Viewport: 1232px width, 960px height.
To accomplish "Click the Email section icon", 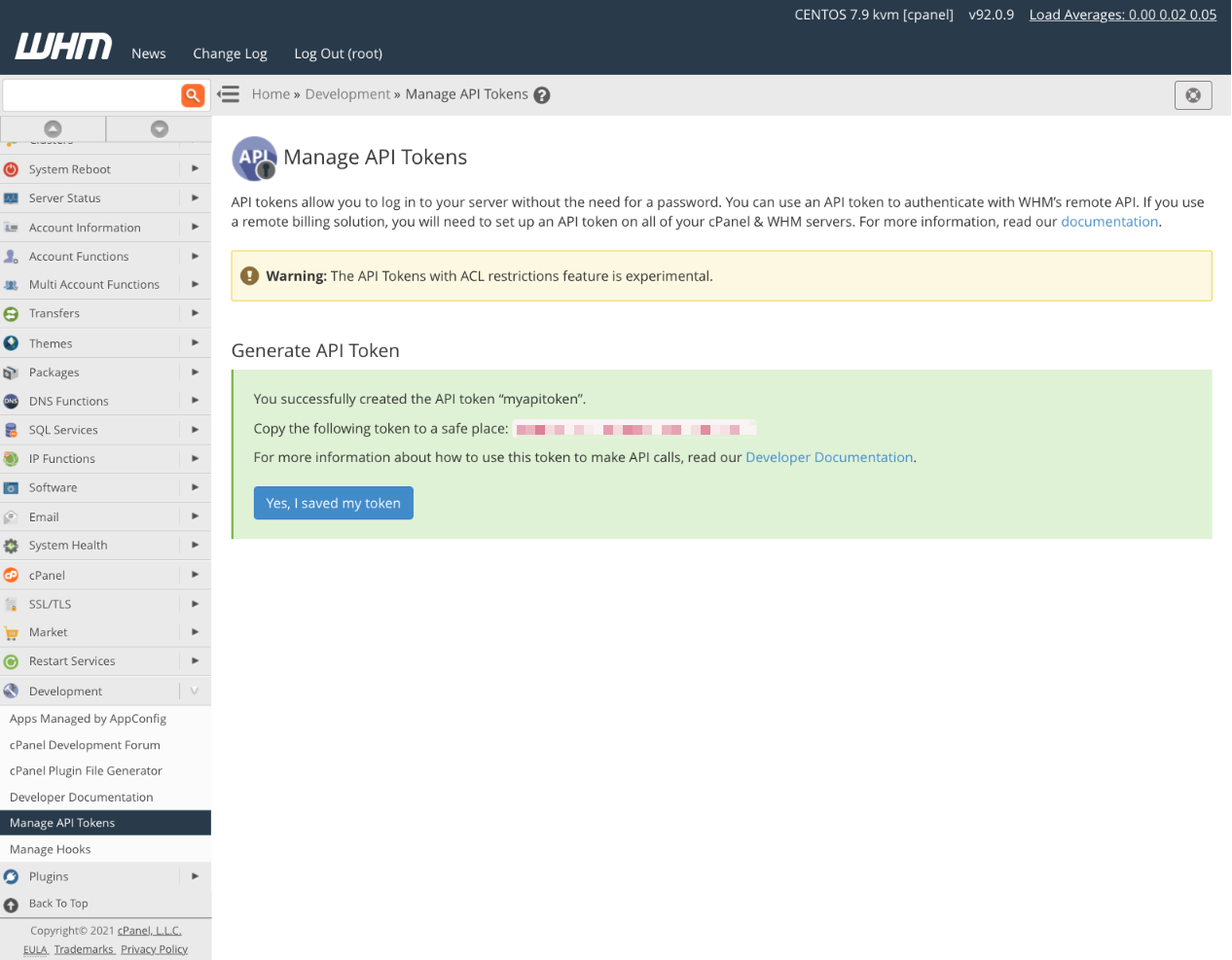I will click(x=12, y=516).
